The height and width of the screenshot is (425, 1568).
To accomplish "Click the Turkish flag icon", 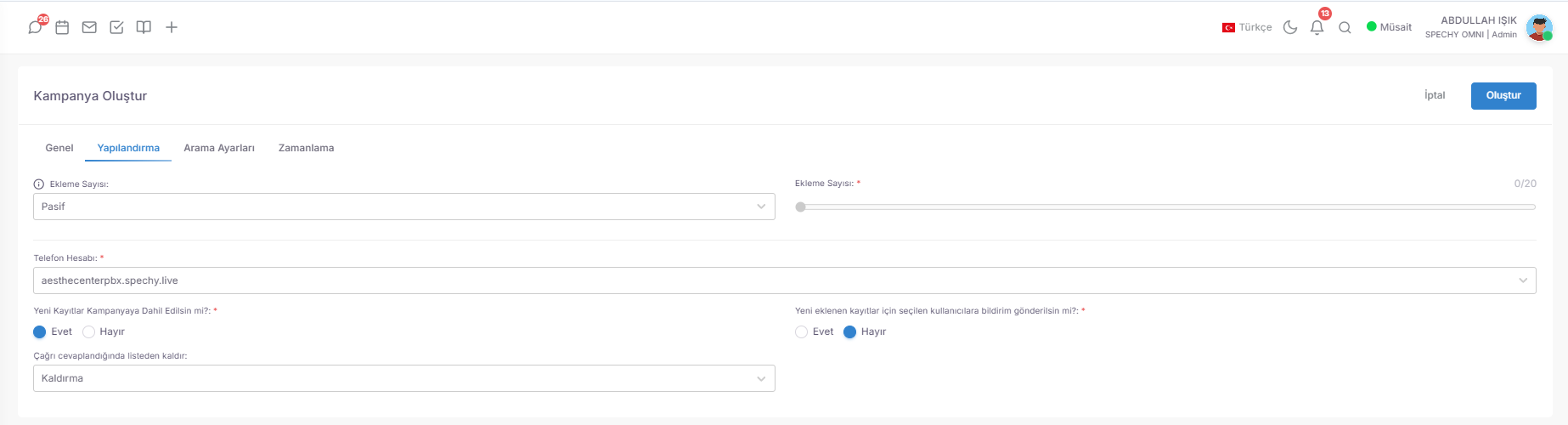I will tap(1228, 27).
